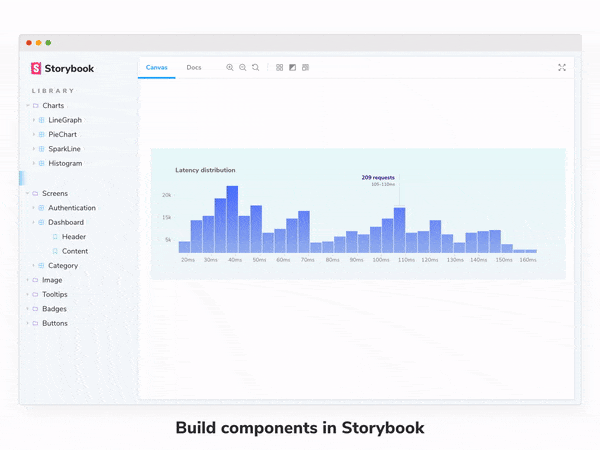The image size is (600, 450).
Task: Select the Tooltips folder label
Action: click(x=55, y=294)
